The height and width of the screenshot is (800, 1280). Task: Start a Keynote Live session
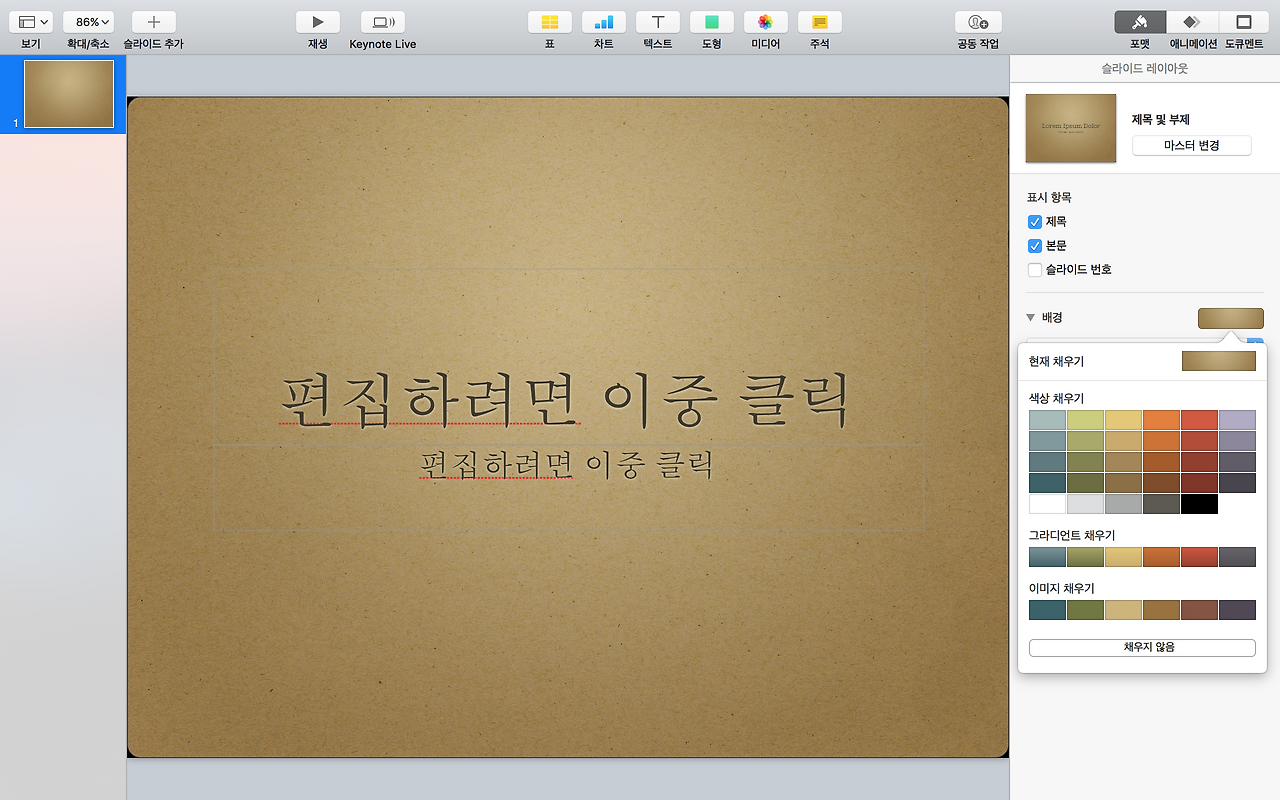click(x=383, y=22)
